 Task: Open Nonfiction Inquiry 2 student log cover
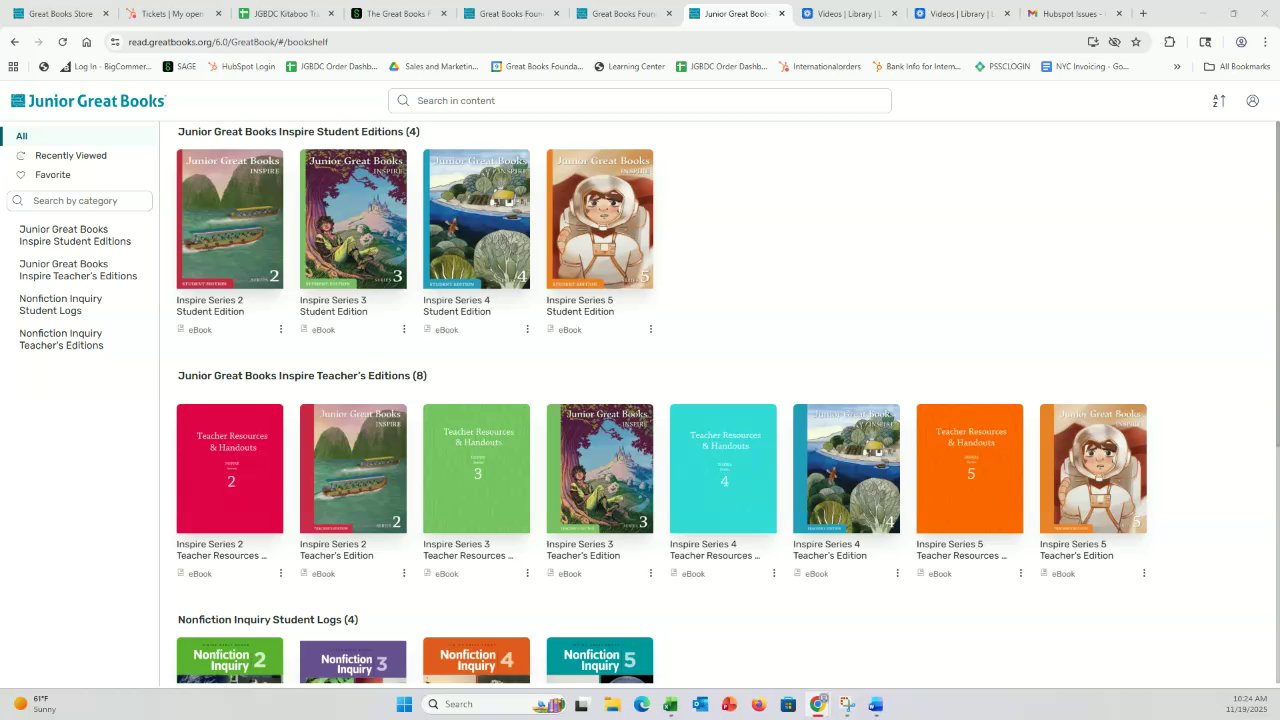[230, 661]
